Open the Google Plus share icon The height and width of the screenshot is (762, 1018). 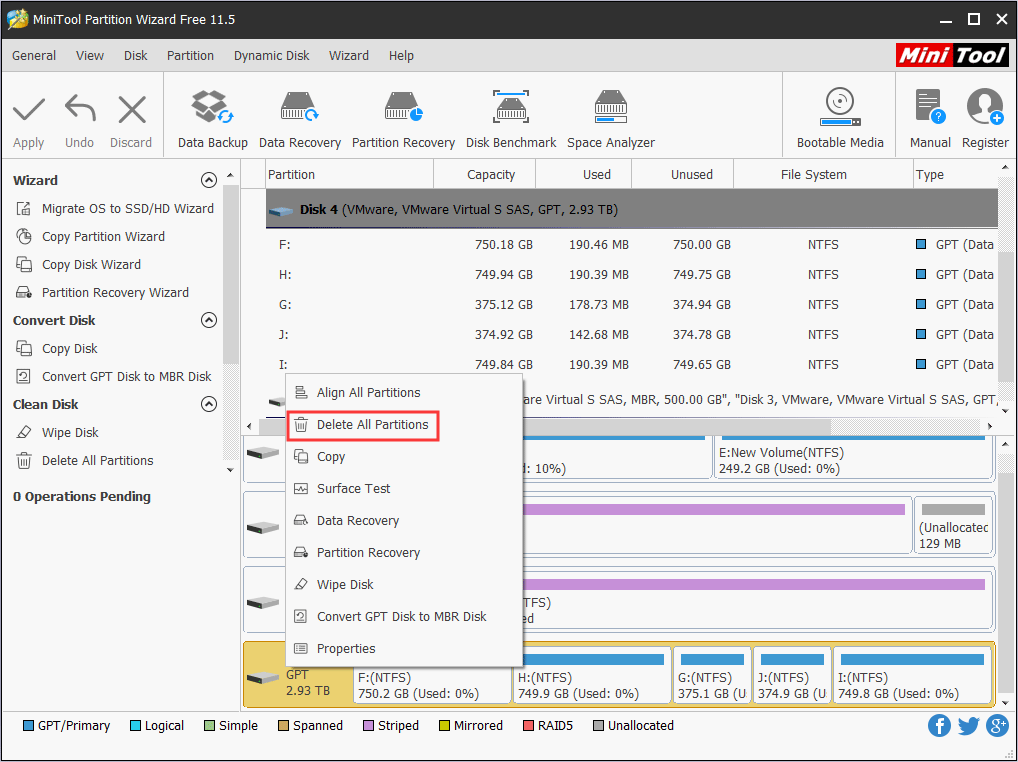tap(997, 726)
